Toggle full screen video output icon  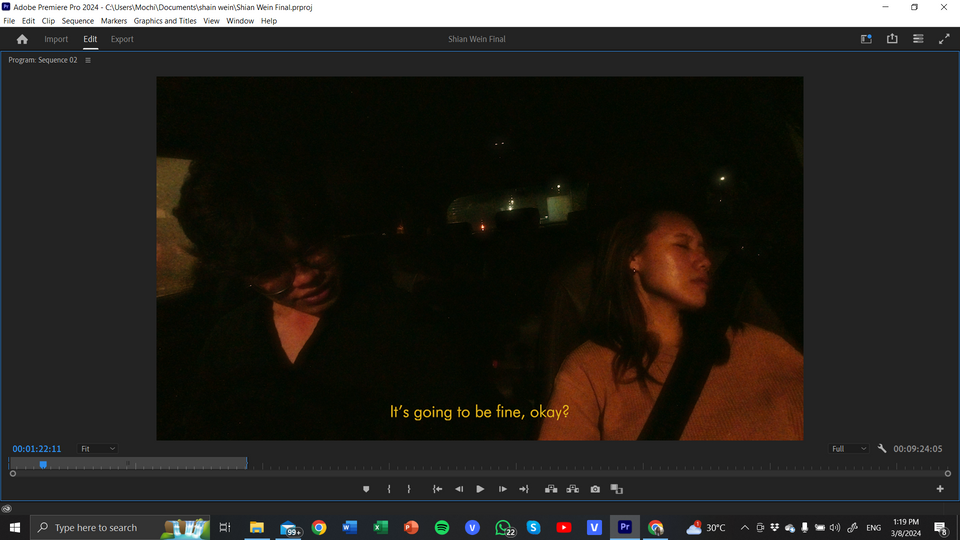coord(944,39)
